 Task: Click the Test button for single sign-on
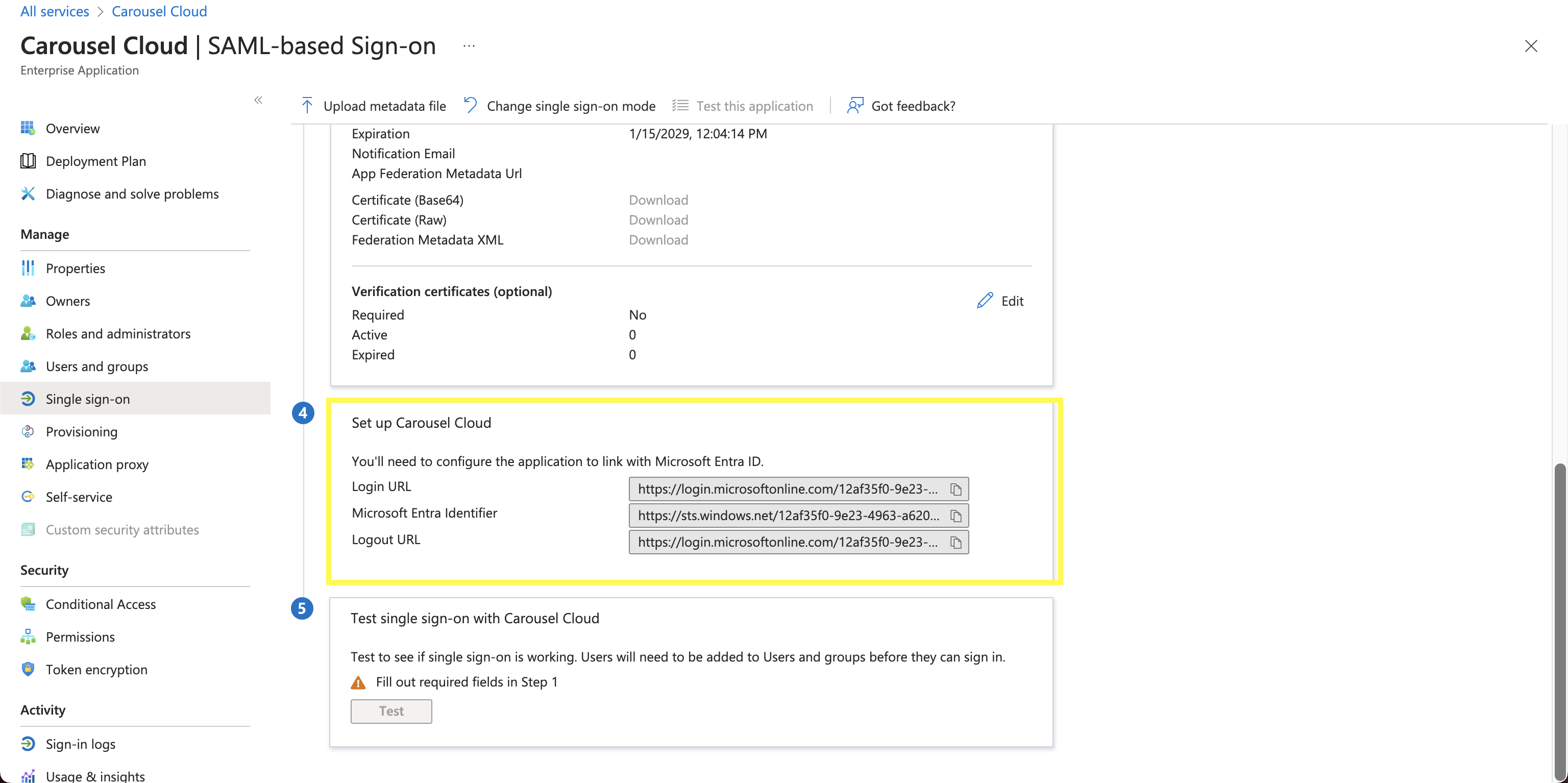point(391,711)
